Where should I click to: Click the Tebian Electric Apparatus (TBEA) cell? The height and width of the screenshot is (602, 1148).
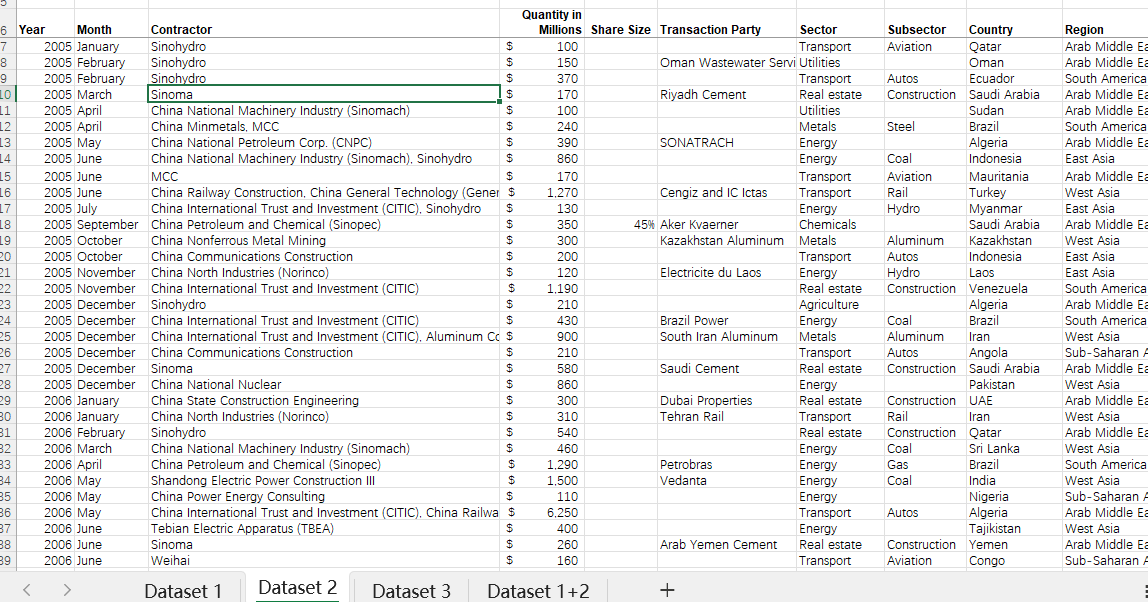324,529
